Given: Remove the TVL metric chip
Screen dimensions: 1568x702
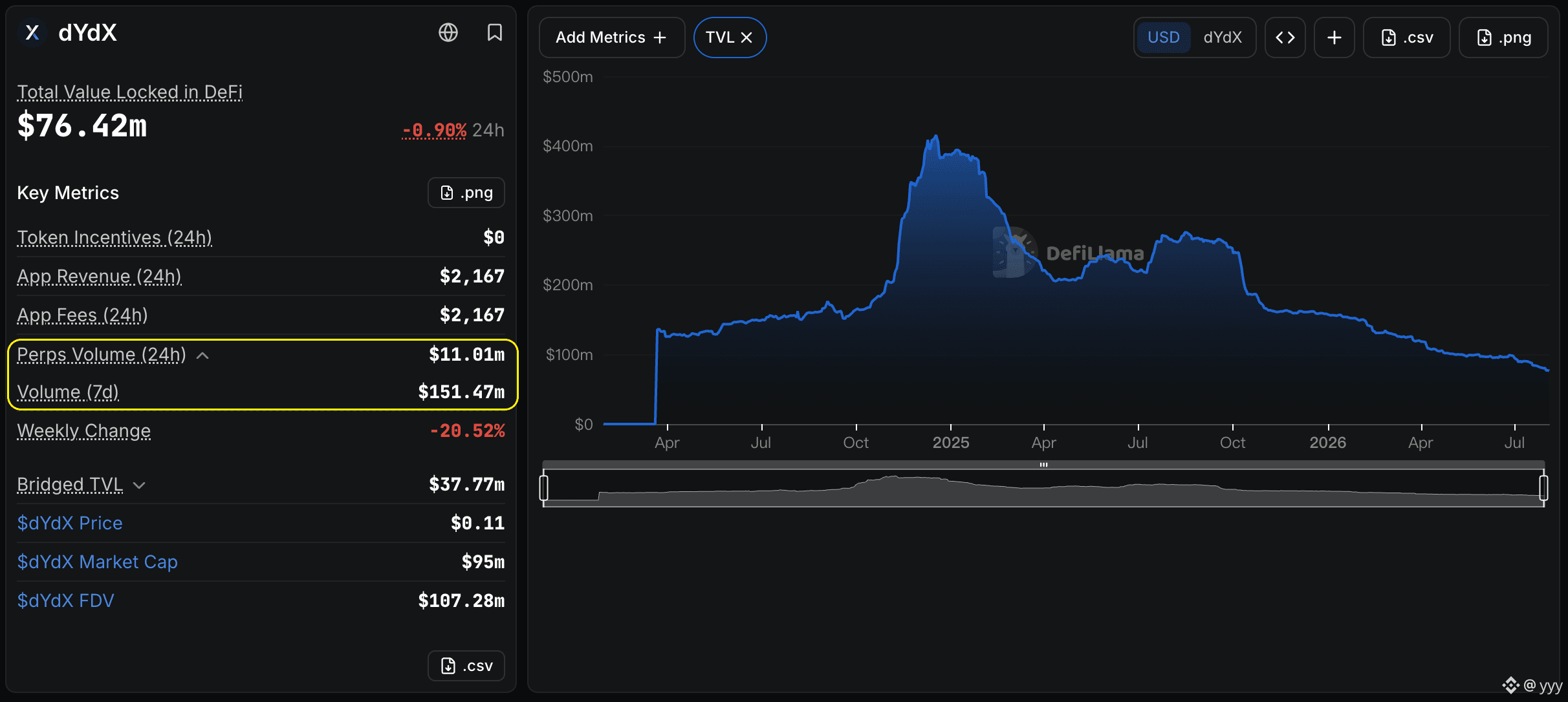Looking at the screenshot, I should tap(746, 37).
